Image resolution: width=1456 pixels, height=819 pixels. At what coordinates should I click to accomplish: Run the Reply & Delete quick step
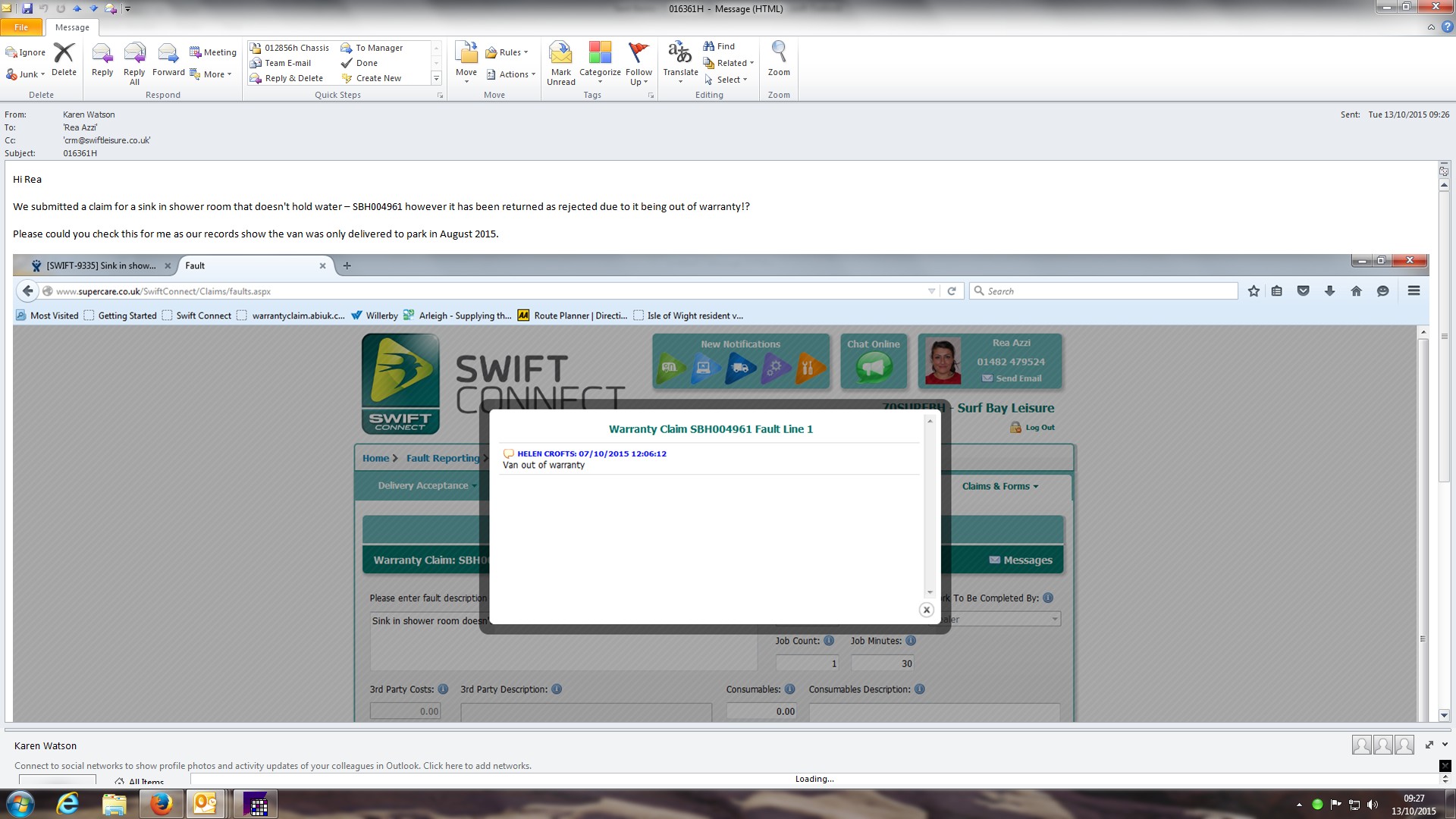pyautogui.click(x=293, y=78)
